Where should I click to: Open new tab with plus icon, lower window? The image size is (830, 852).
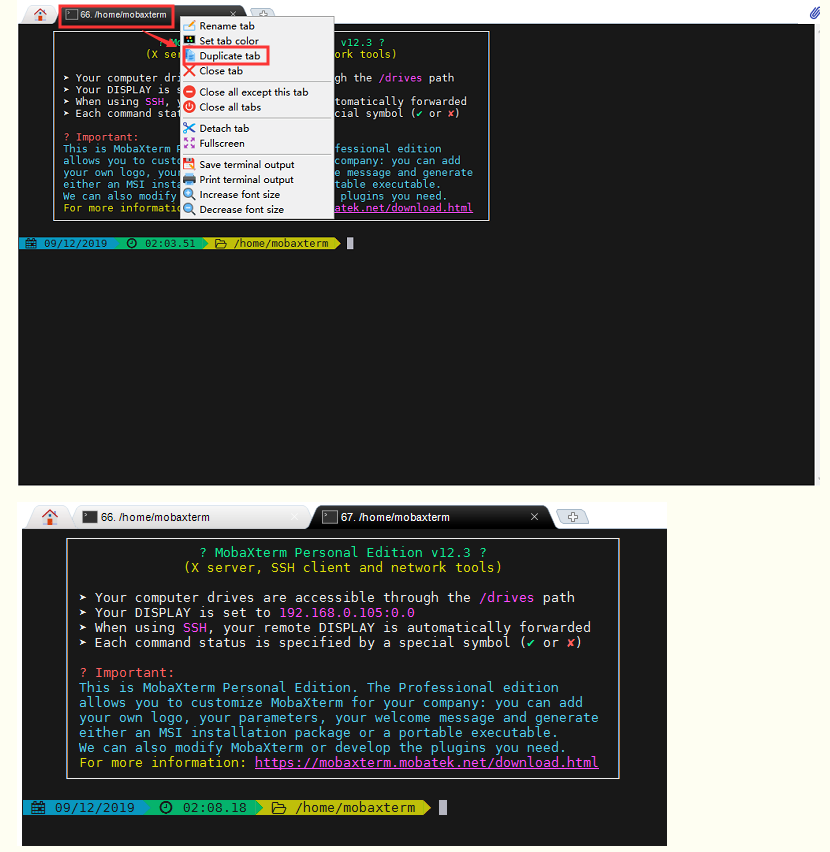(573, 517)
